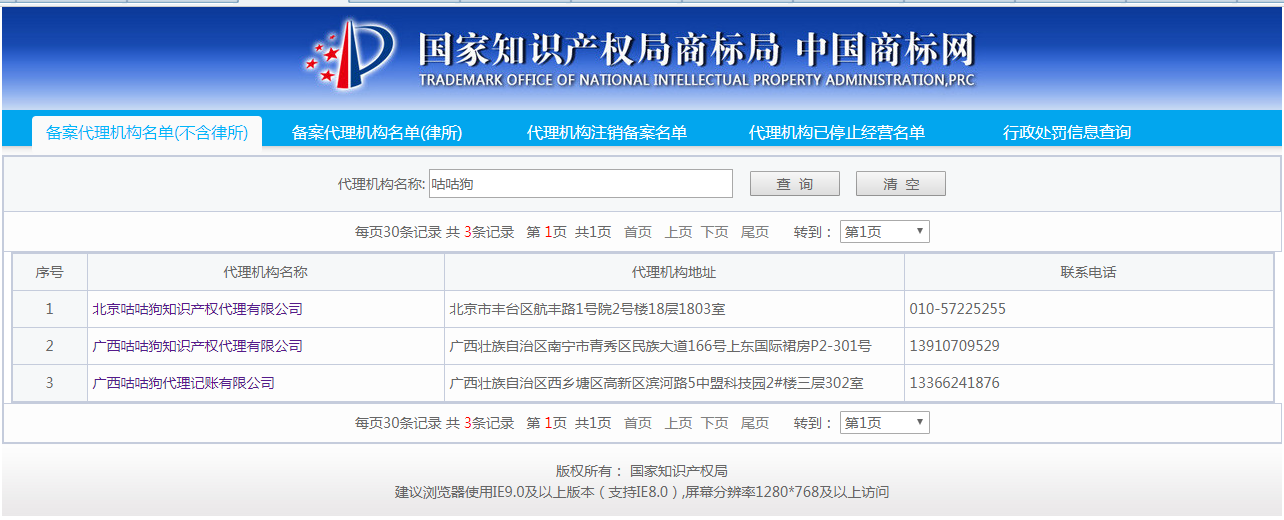This screenshot has width=1284, height=520.
Task: Open 北京咕咕狗知识产权代理有限公司 entry
Action: tap(197, 309)
